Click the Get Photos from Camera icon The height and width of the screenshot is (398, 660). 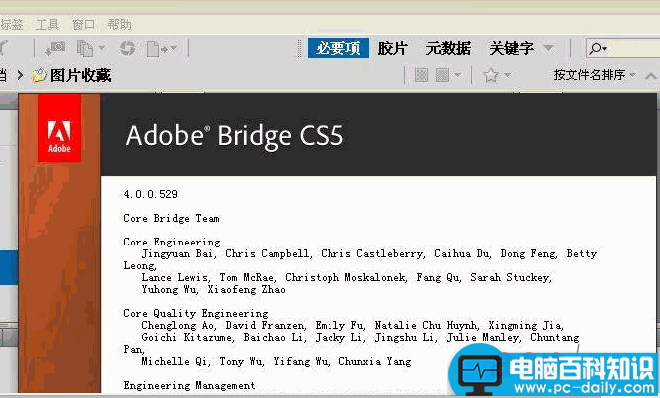[55, 48]
